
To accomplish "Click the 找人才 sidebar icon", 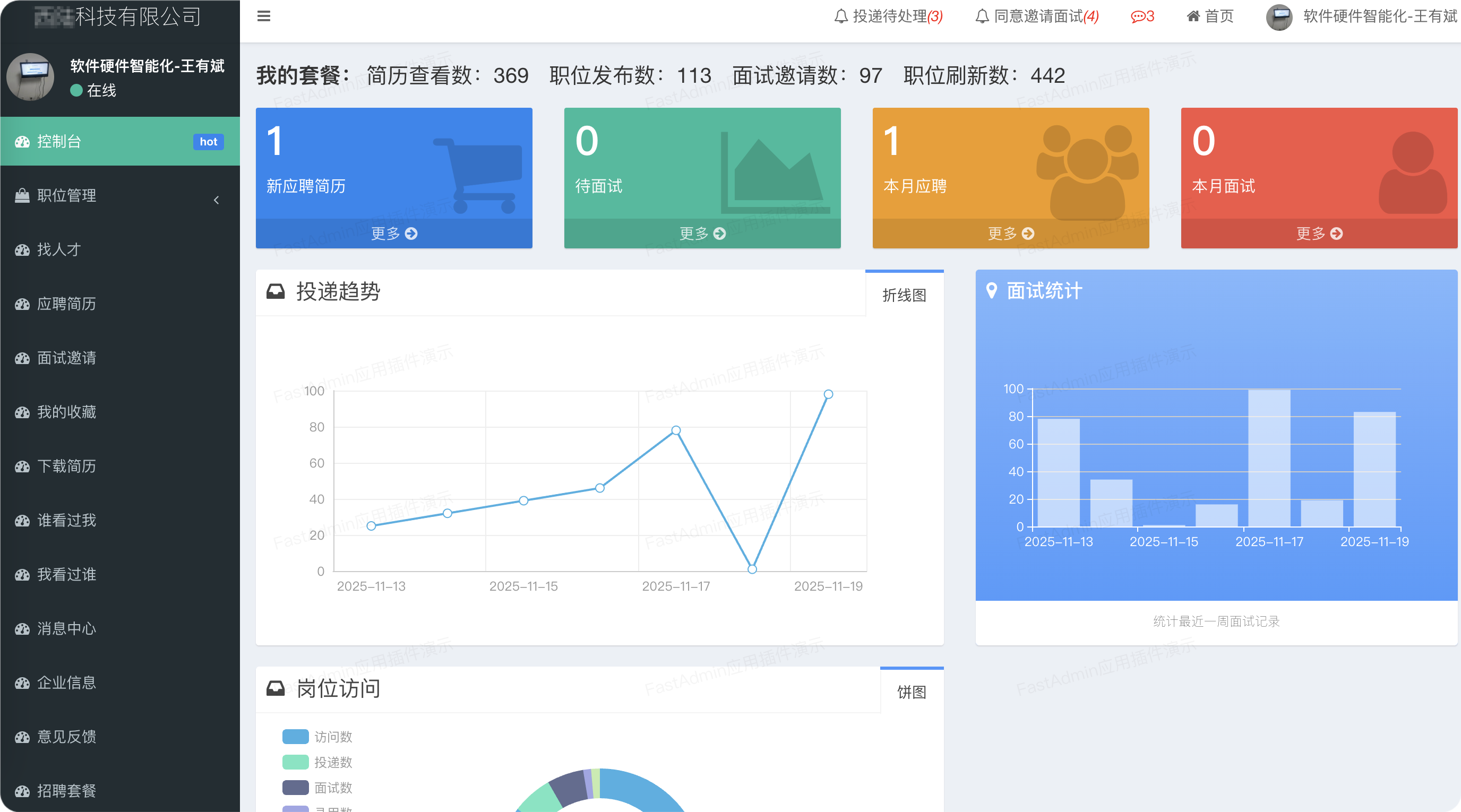I will tap(22, 249).
